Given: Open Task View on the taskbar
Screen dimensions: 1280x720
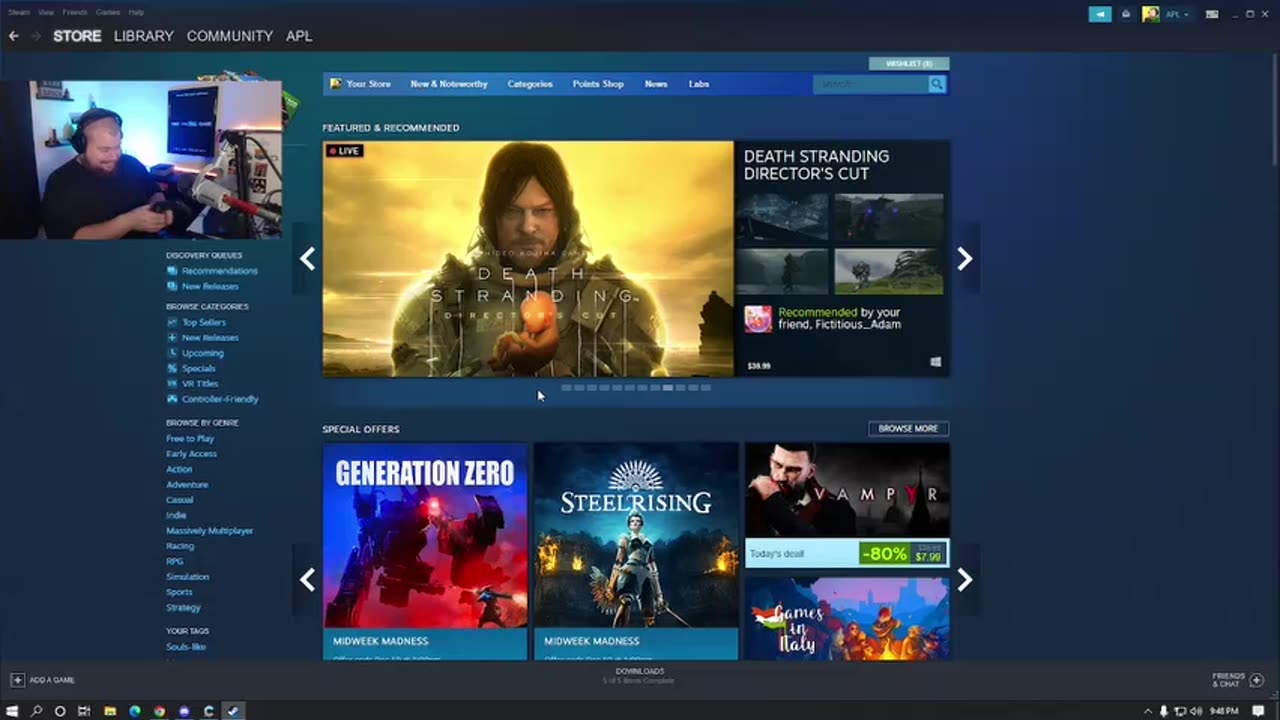Looking at the screenshot, I should pyautogui.click(x=85, y=711).
